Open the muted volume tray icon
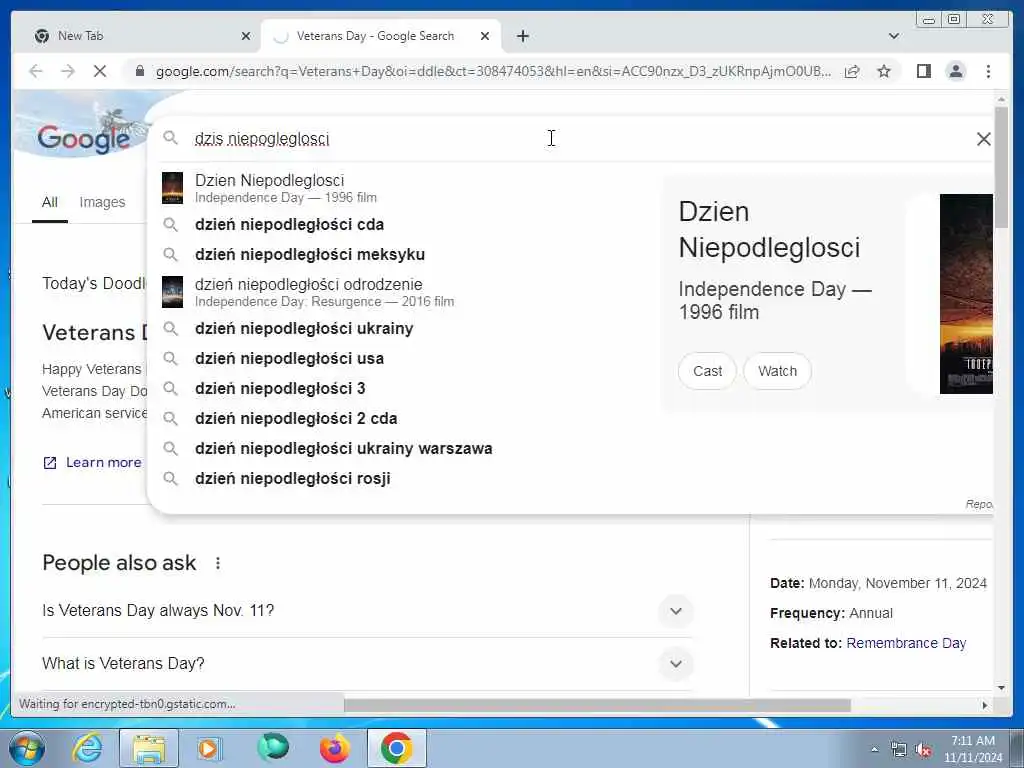 pyautogui.click(x=923, y=750)
